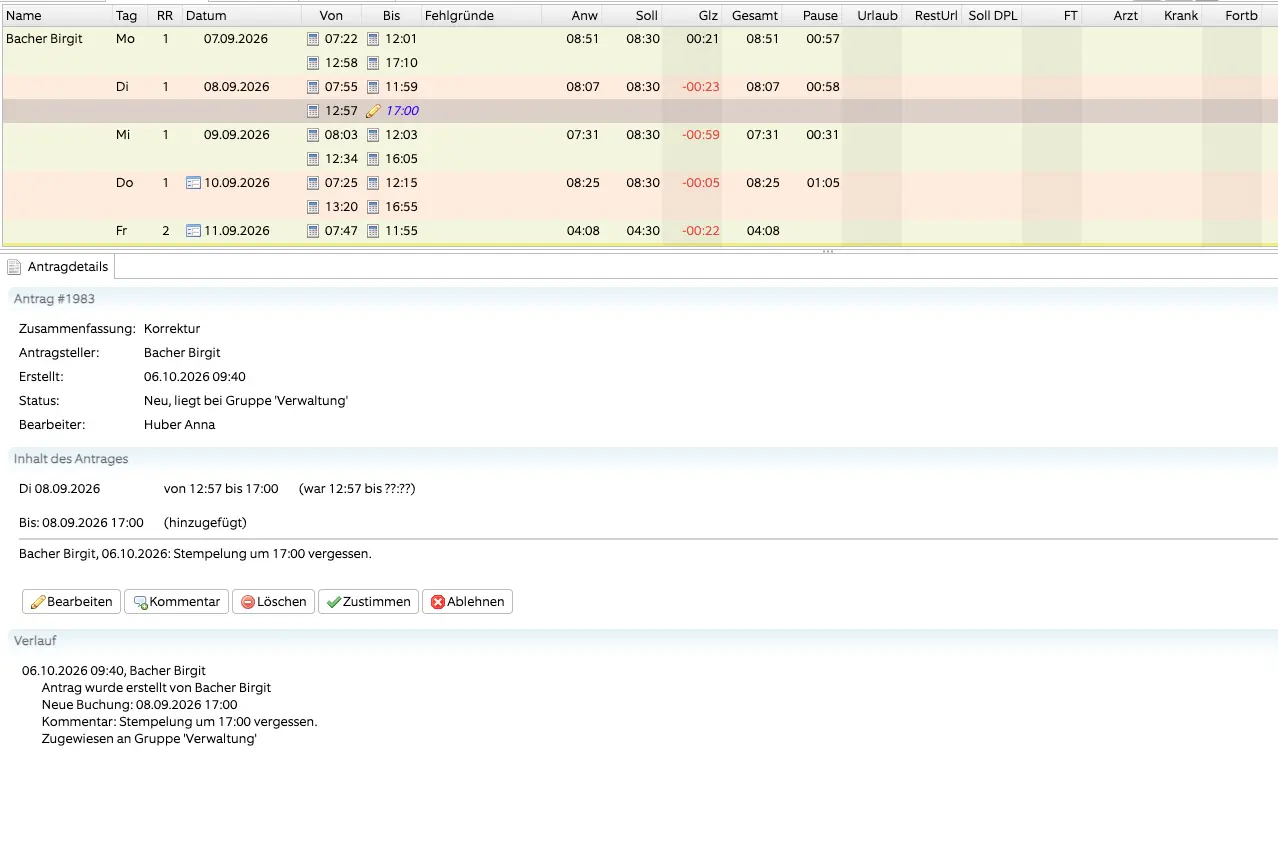The width and height of the screenshot is (1278, 853).
Task: Click the Fortb column header
Action: (1231, 16)
